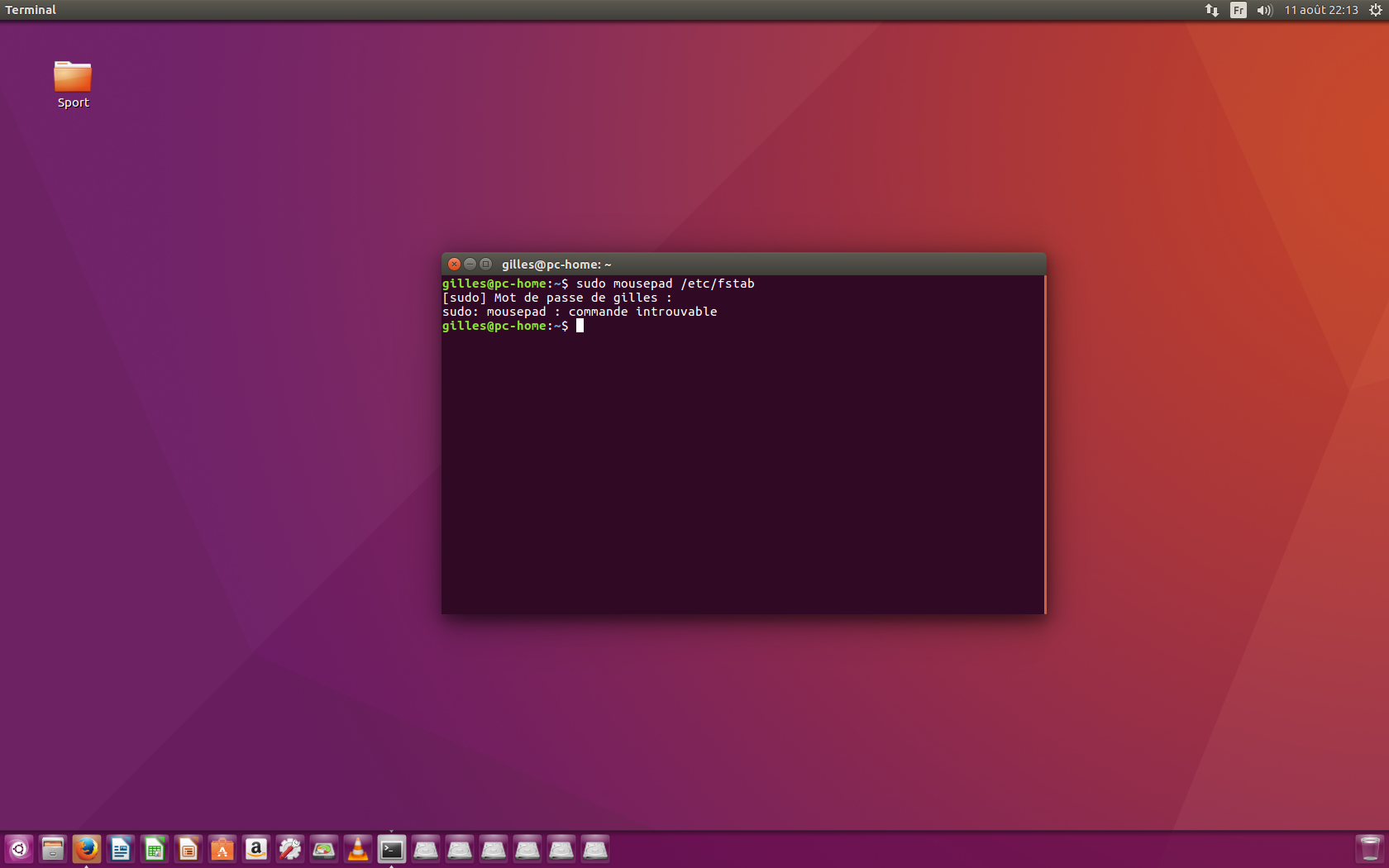Click the Terminal app title in the top bar
The width and height of the screenshot is (1389, 868).
pos(31,10)
